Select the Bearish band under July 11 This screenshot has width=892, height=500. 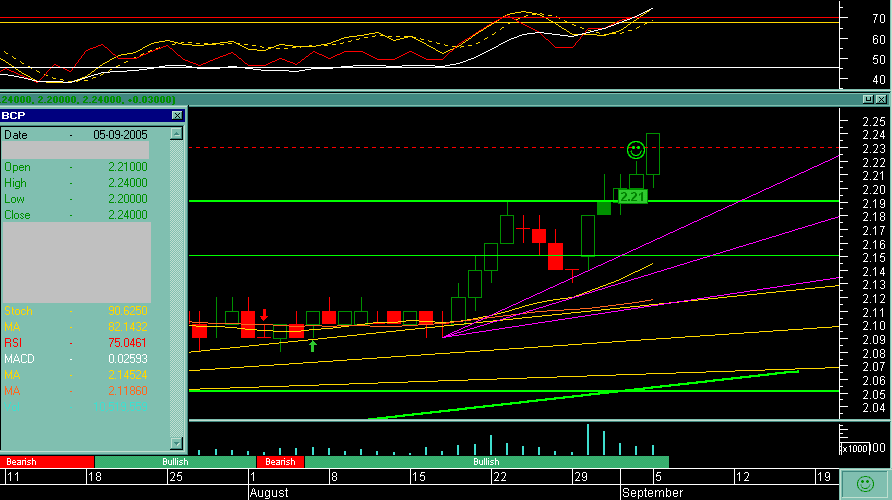click(47, 462)
